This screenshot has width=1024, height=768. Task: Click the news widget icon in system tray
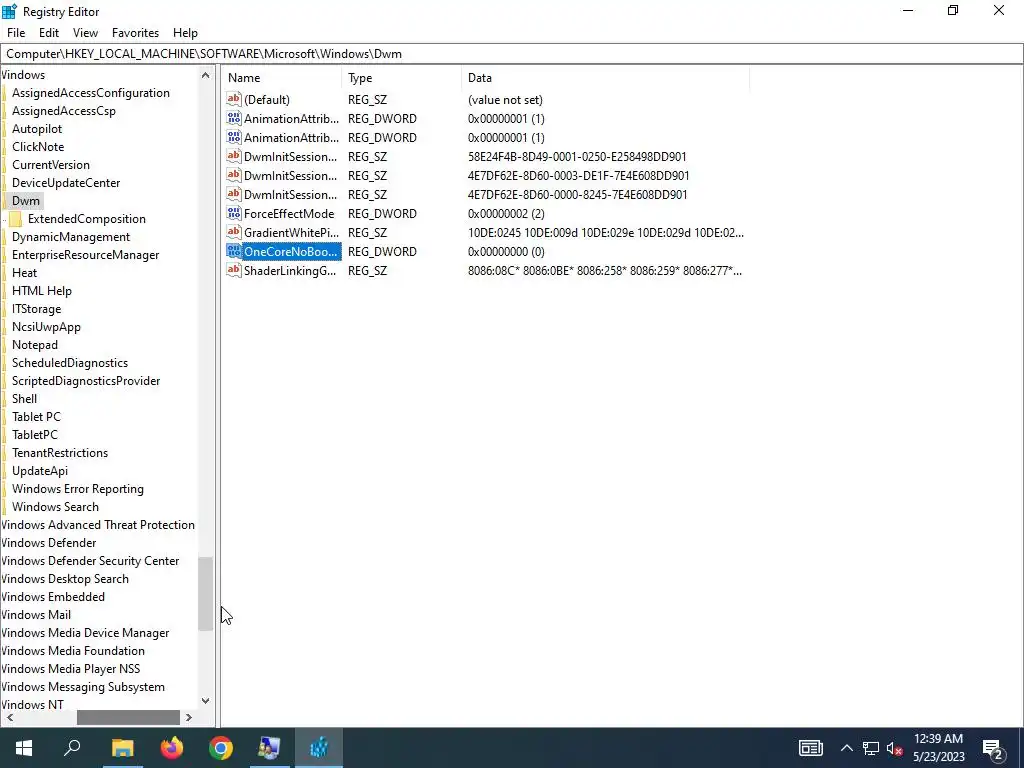[810, 748]
